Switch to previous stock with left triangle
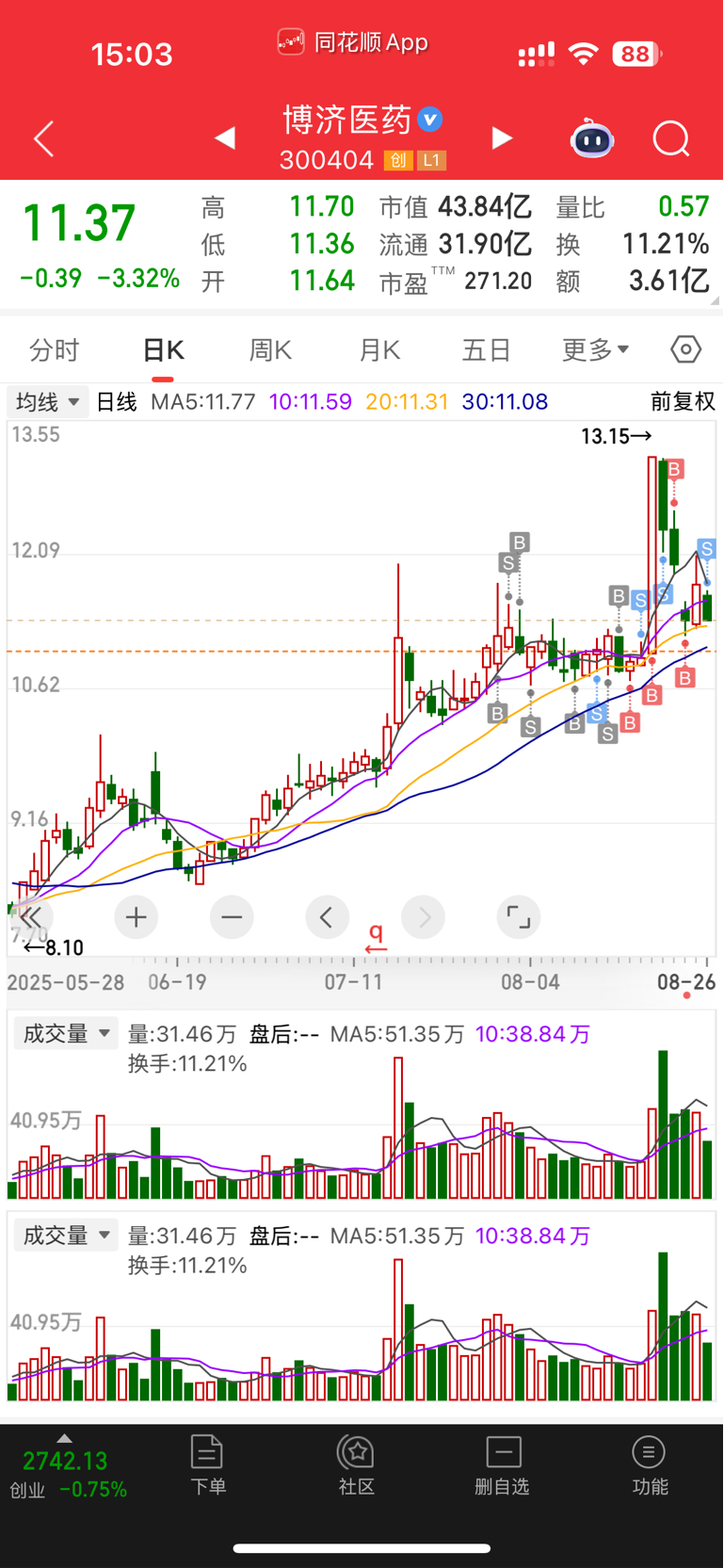This screenshot has height=1568, width=724. pyautogui.click(x=224, y=138)
